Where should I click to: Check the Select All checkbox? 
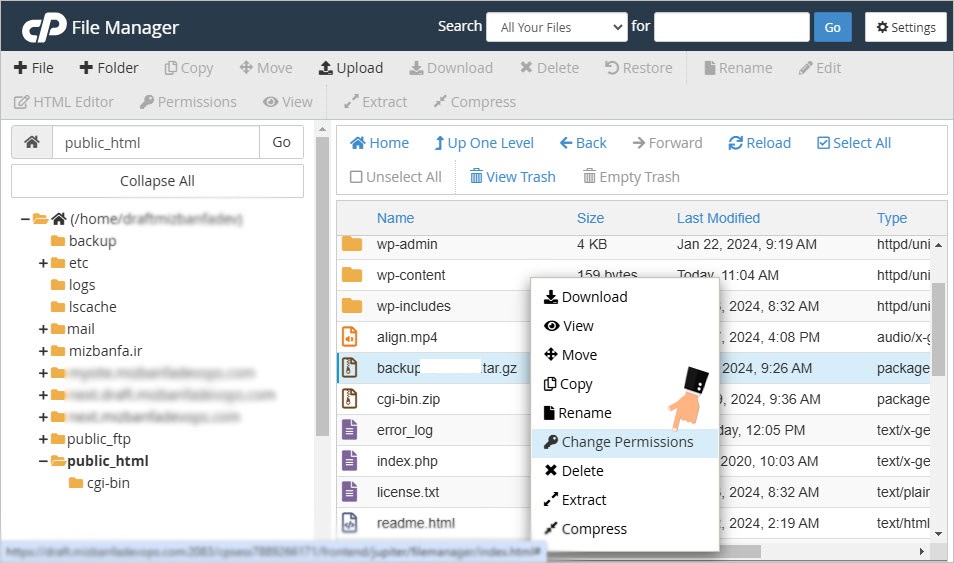point(823,143)
